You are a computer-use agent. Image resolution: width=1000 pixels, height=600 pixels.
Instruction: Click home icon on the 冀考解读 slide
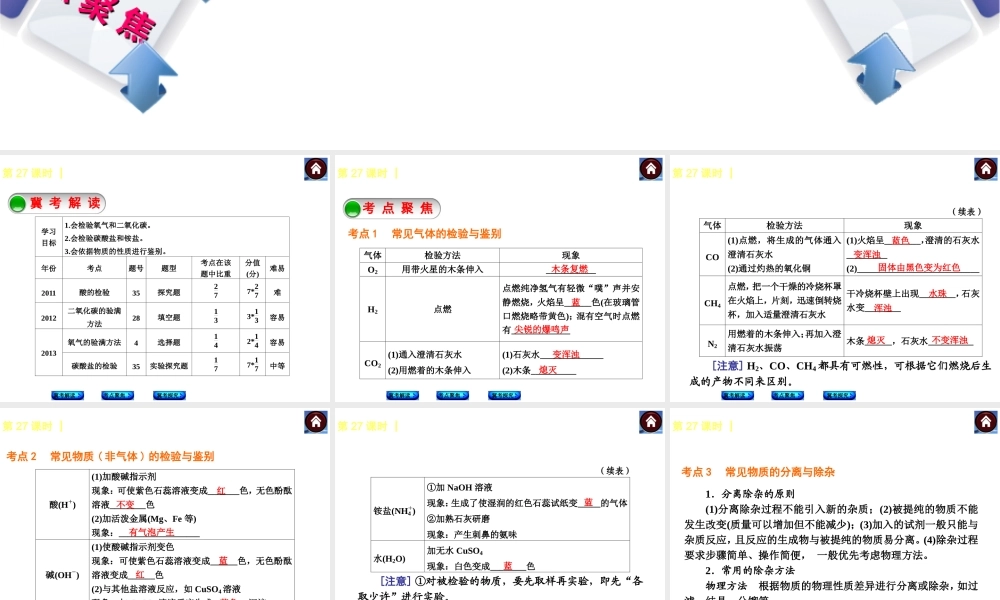[x=316, y=169]
